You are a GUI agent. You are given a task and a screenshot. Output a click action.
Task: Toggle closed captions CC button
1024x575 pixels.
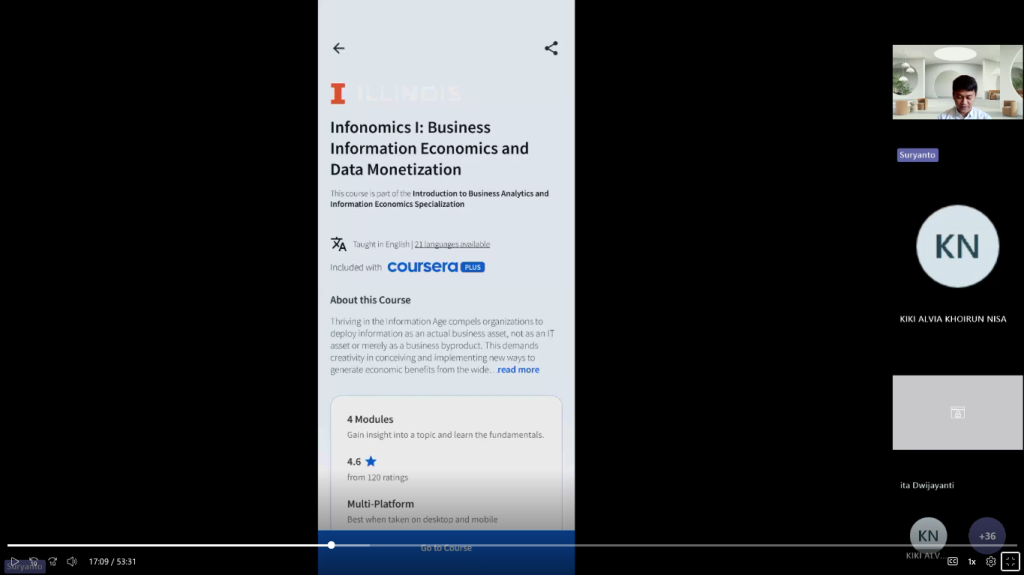953,561
